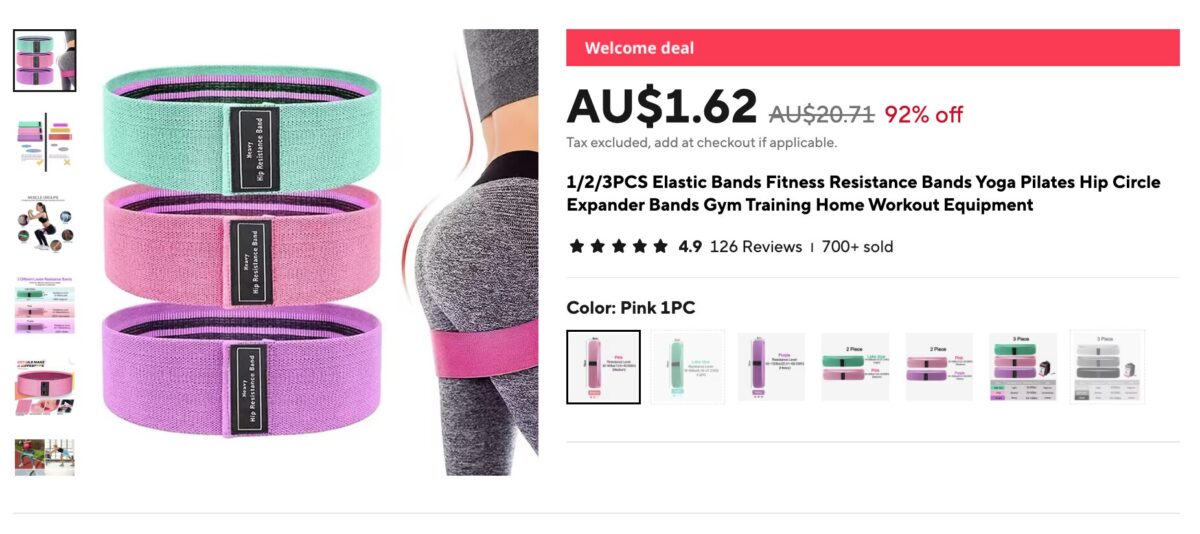
Task: Click the five-star rating icons
Action: [618, 246]
